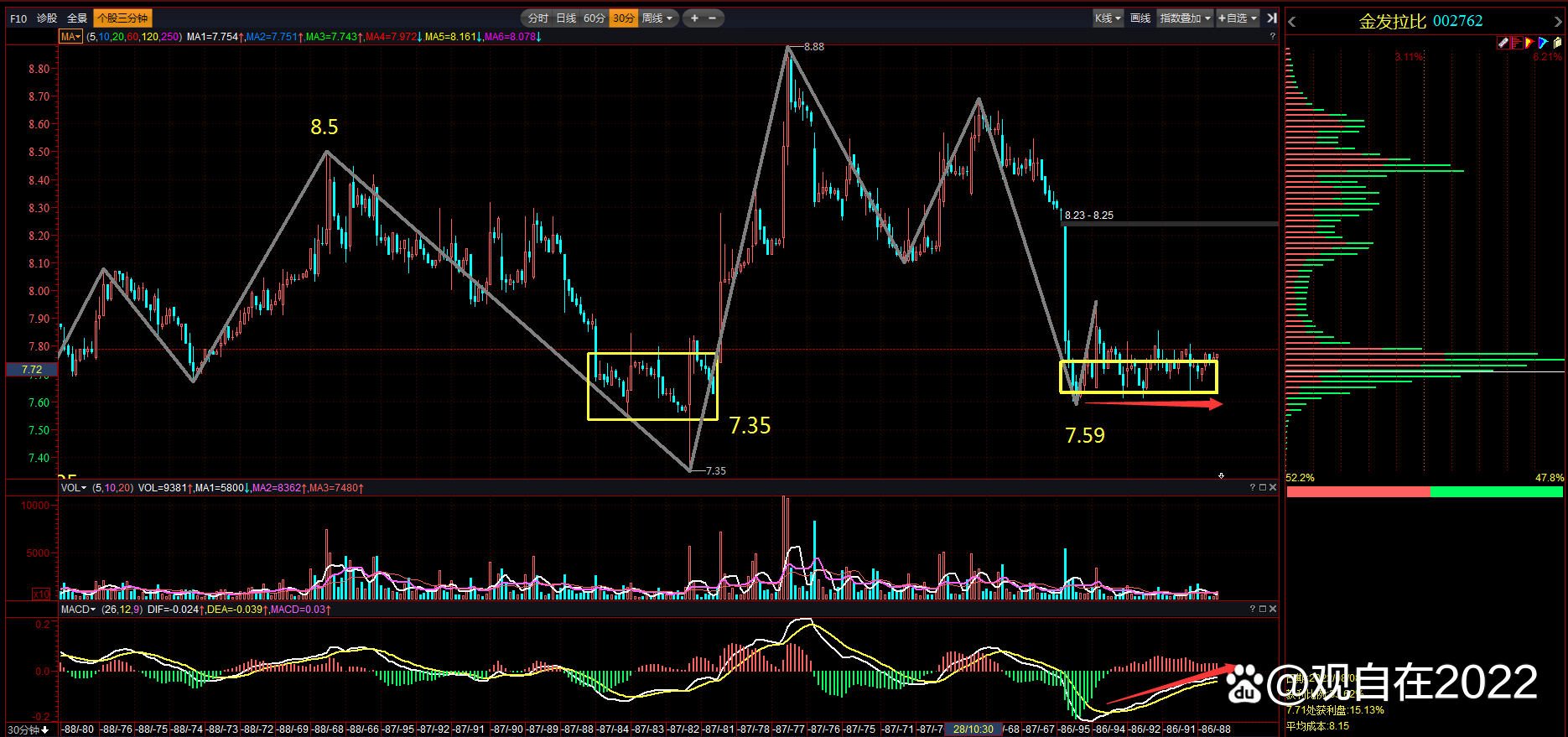Click the yellow clipboard icon in right panel
1568x737 pixels.
pos(1557,43)
